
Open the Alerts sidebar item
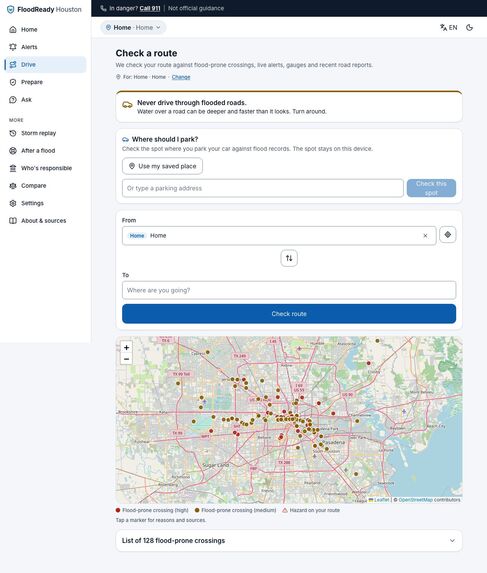pyautogui.click(x=45, y=47)
